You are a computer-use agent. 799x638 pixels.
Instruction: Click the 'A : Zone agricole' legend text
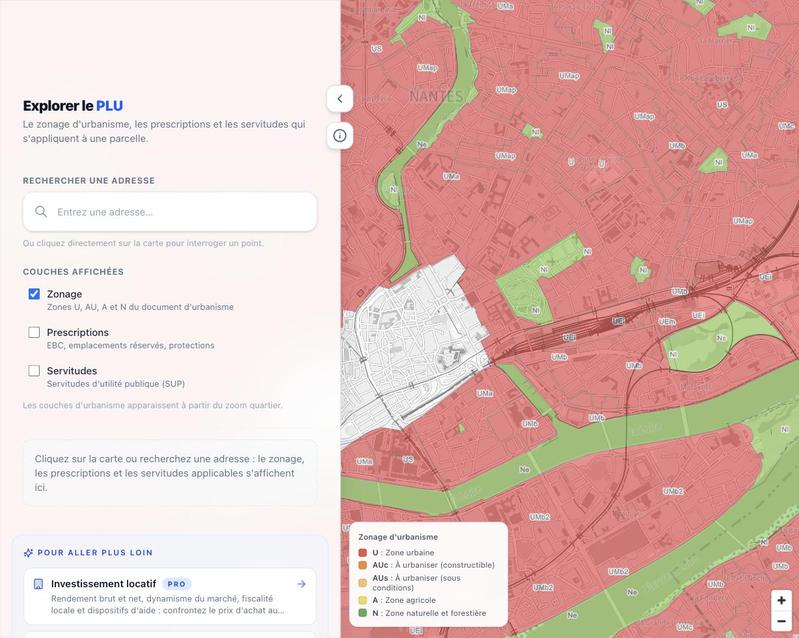(404, 600)
